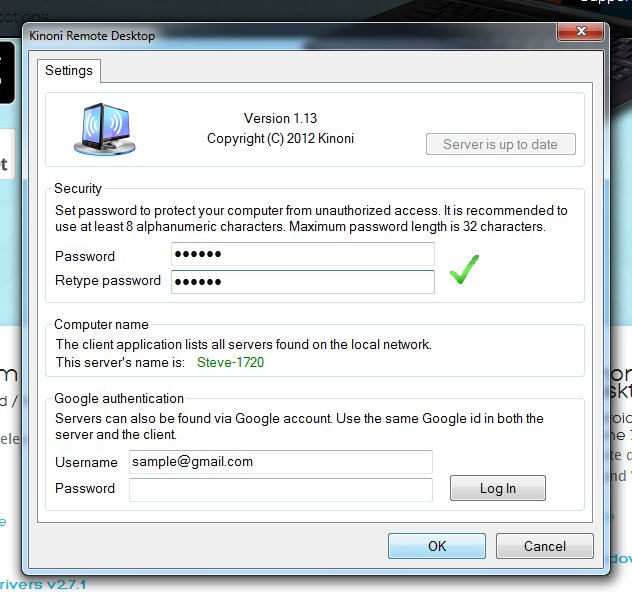Confirm settings with the OK button

(436, 546)
